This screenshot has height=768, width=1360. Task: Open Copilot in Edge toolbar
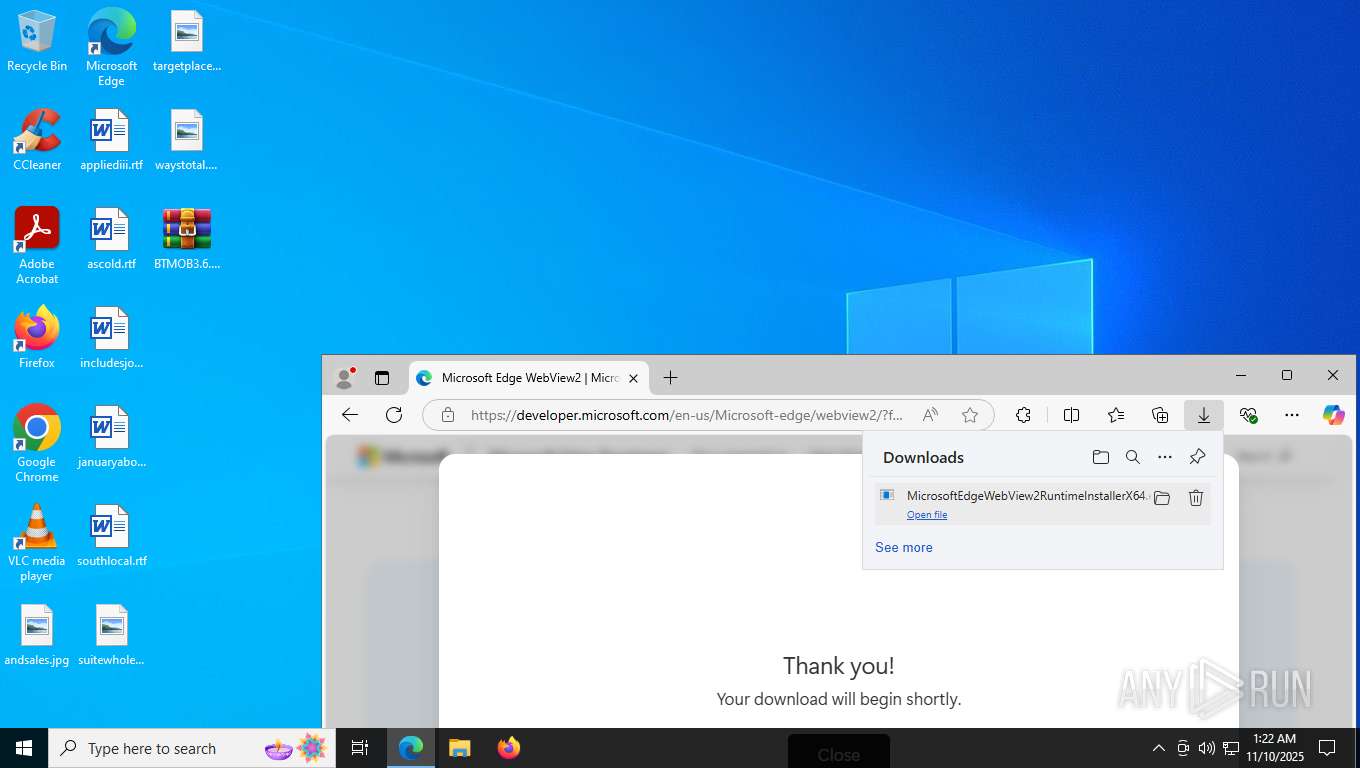(1333, 415)
